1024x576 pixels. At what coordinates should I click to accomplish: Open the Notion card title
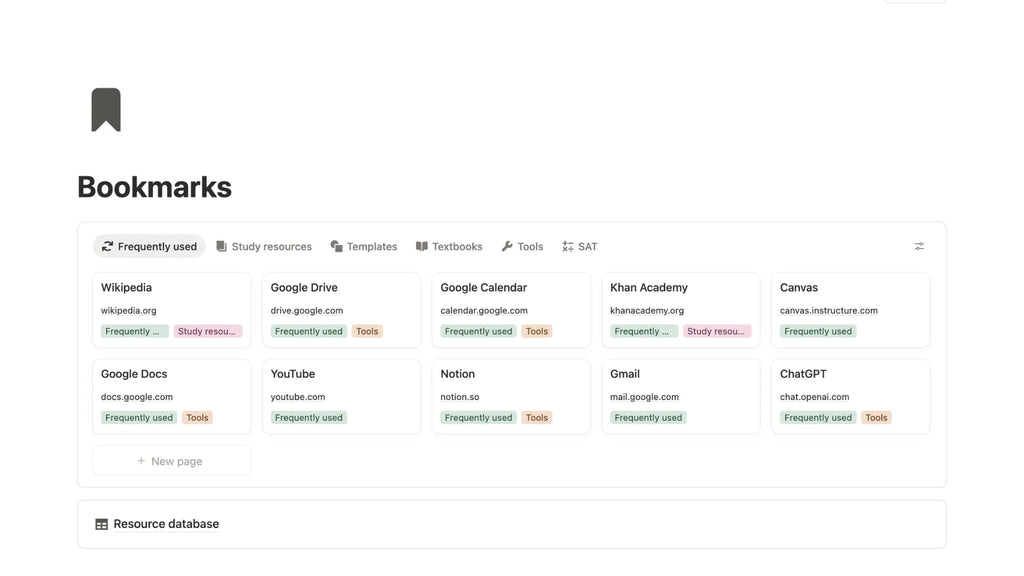pos(457,374)
